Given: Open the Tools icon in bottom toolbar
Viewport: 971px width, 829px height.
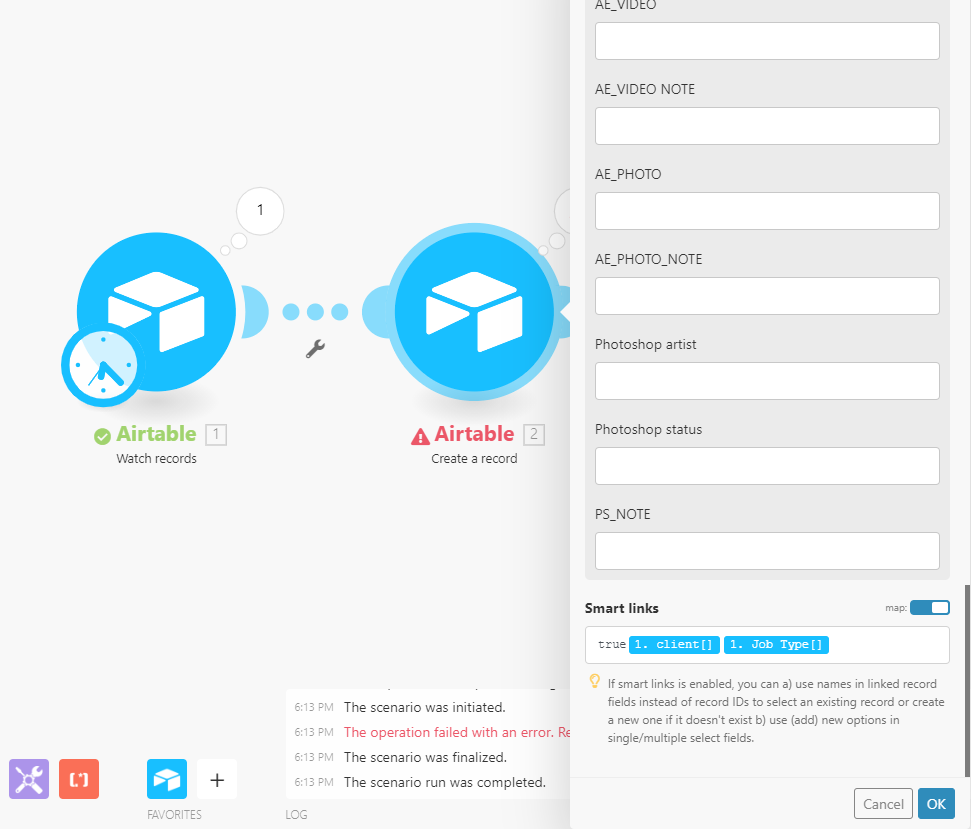Looking at the screenshot, I should tap(29, 779).
